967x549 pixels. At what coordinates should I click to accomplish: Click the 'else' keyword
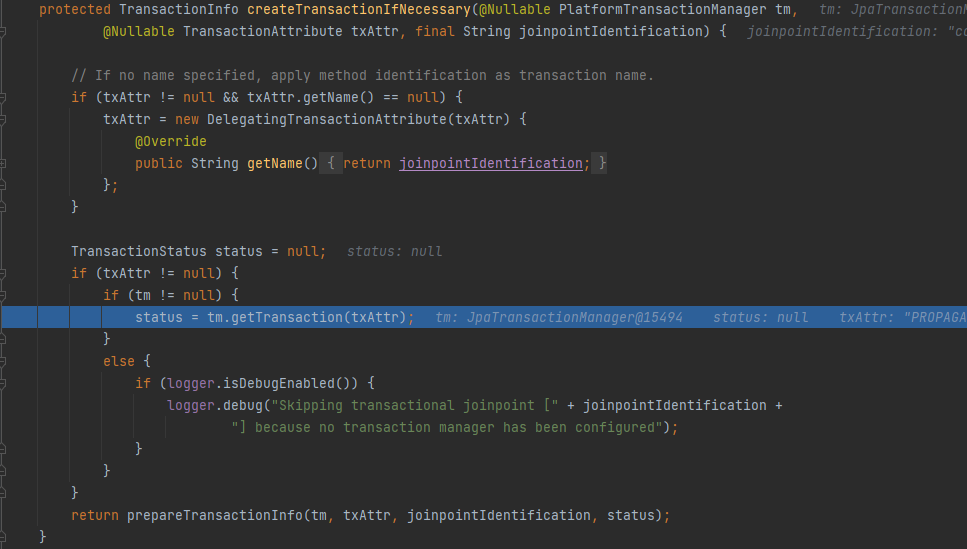[119, 361]
